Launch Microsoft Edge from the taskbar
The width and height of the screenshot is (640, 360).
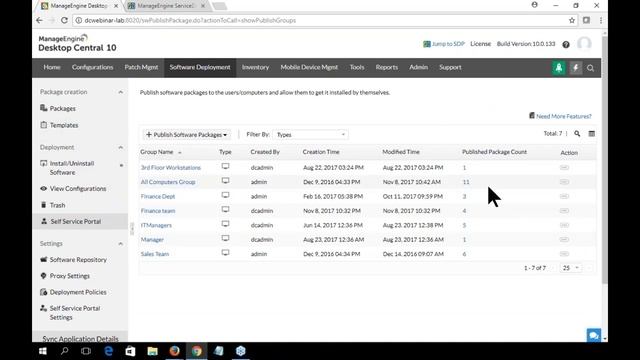click(109, 351)
